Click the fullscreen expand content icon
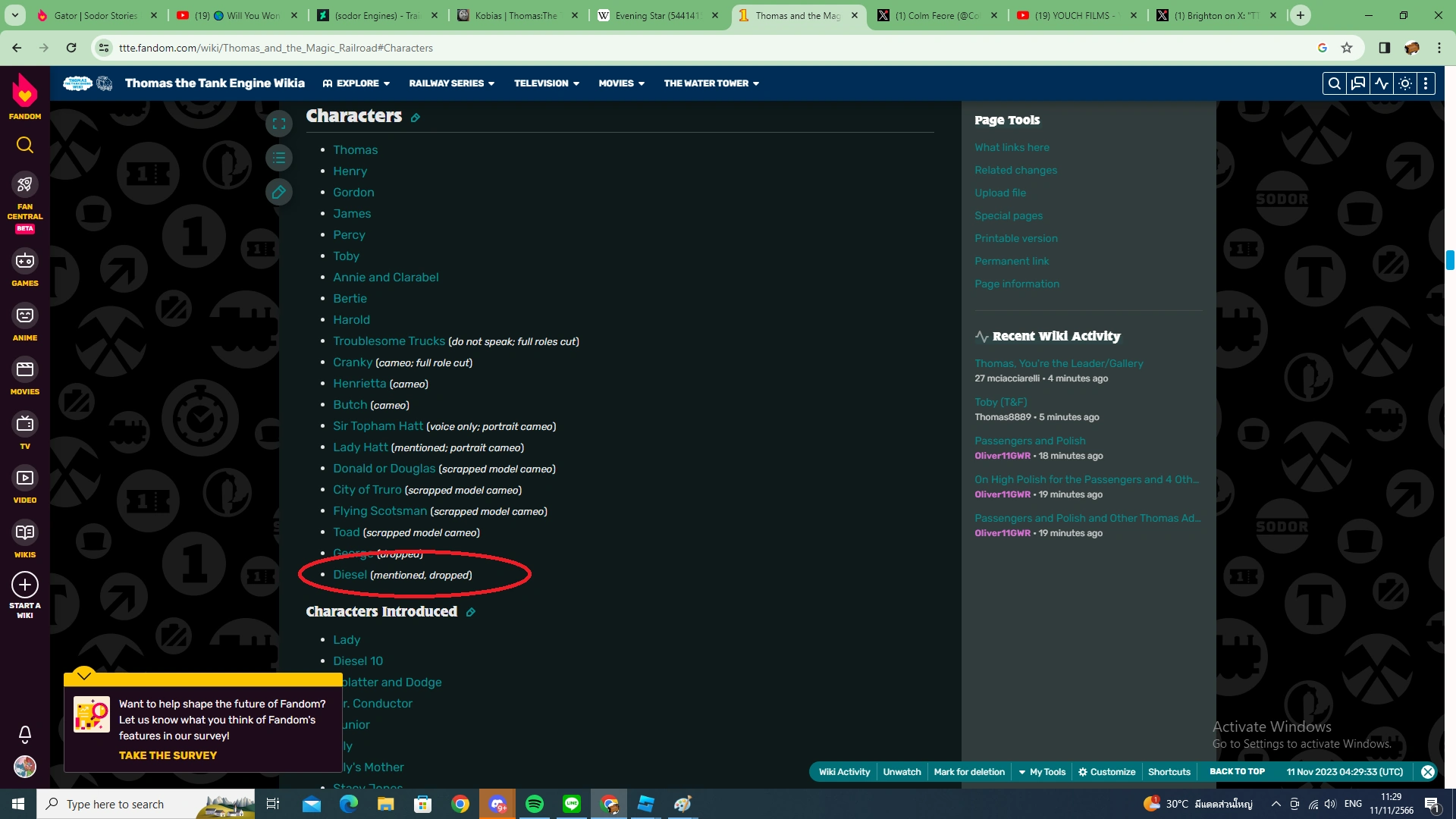The height and width of the screenshot is (819, 1456). point(279,124)
